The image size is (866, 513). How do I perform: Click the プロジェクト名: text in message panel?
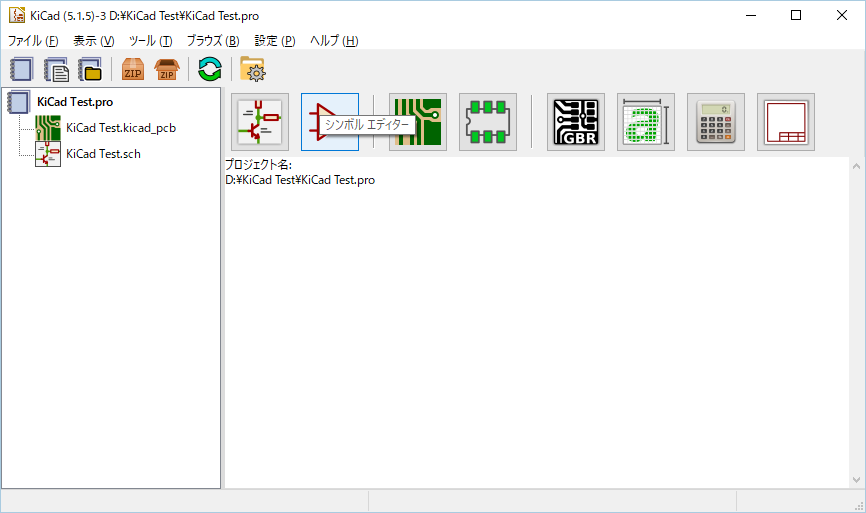258,165
